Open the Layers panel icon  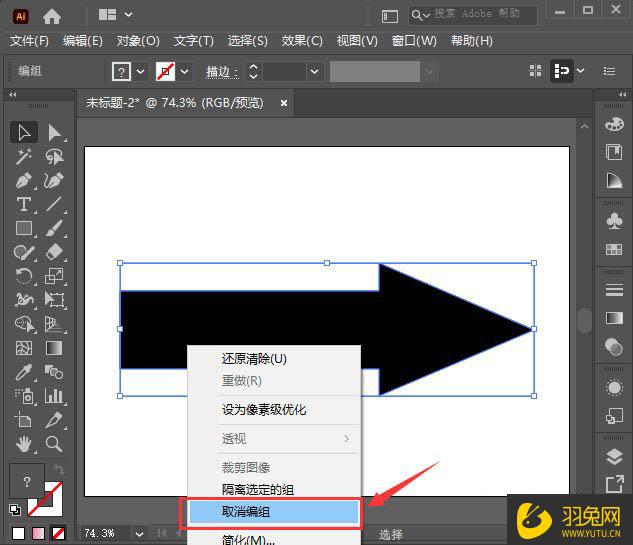click(x=614, y=457)
